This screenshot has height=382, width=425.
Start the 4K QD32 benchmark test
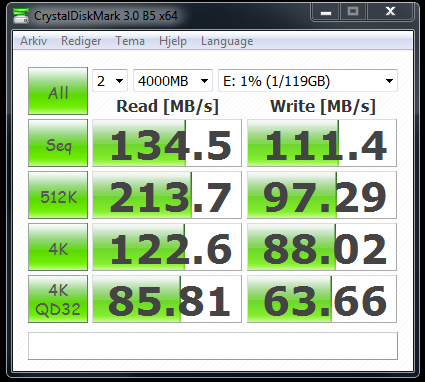58,299
